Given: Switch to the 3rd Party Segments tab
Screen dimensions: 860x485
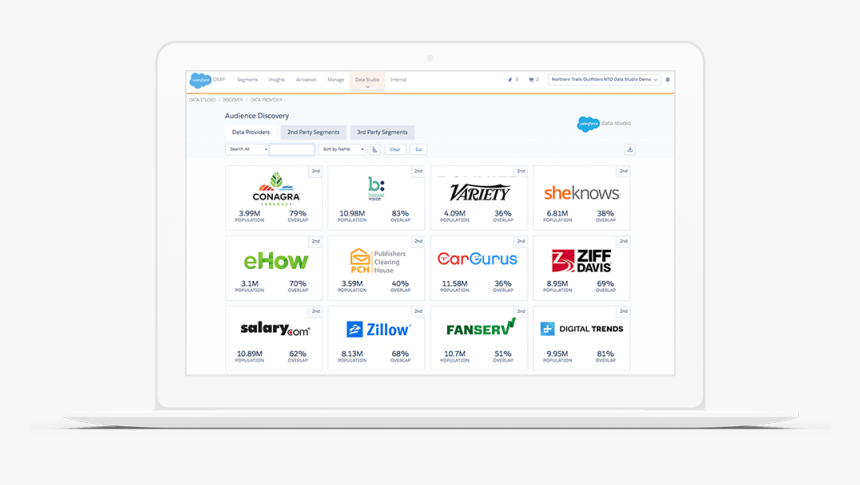Looking at the screenshot, I should [x=382, y=132].
